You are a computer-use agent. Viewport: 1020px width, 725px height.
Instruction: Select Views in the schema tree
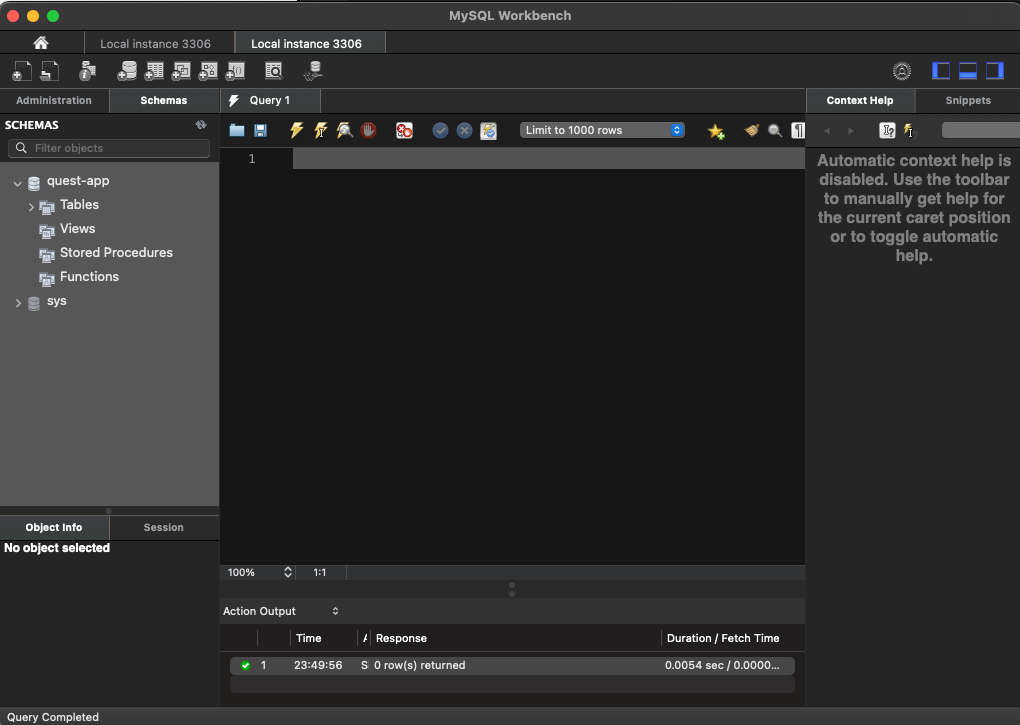click(77, 229)
